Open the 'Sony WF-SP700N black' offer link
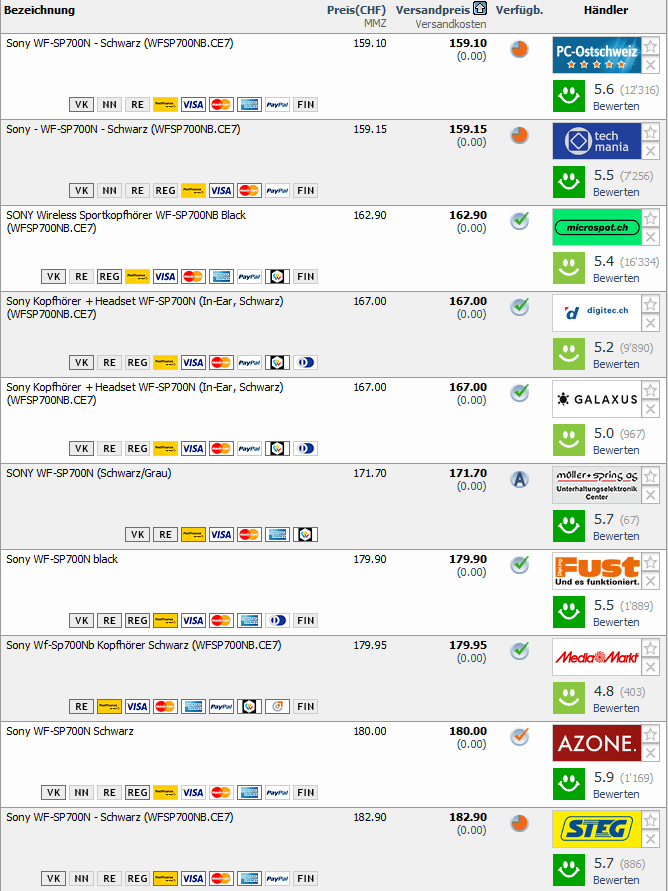Screen dimensions: 668x891 (x=62, y=559)
